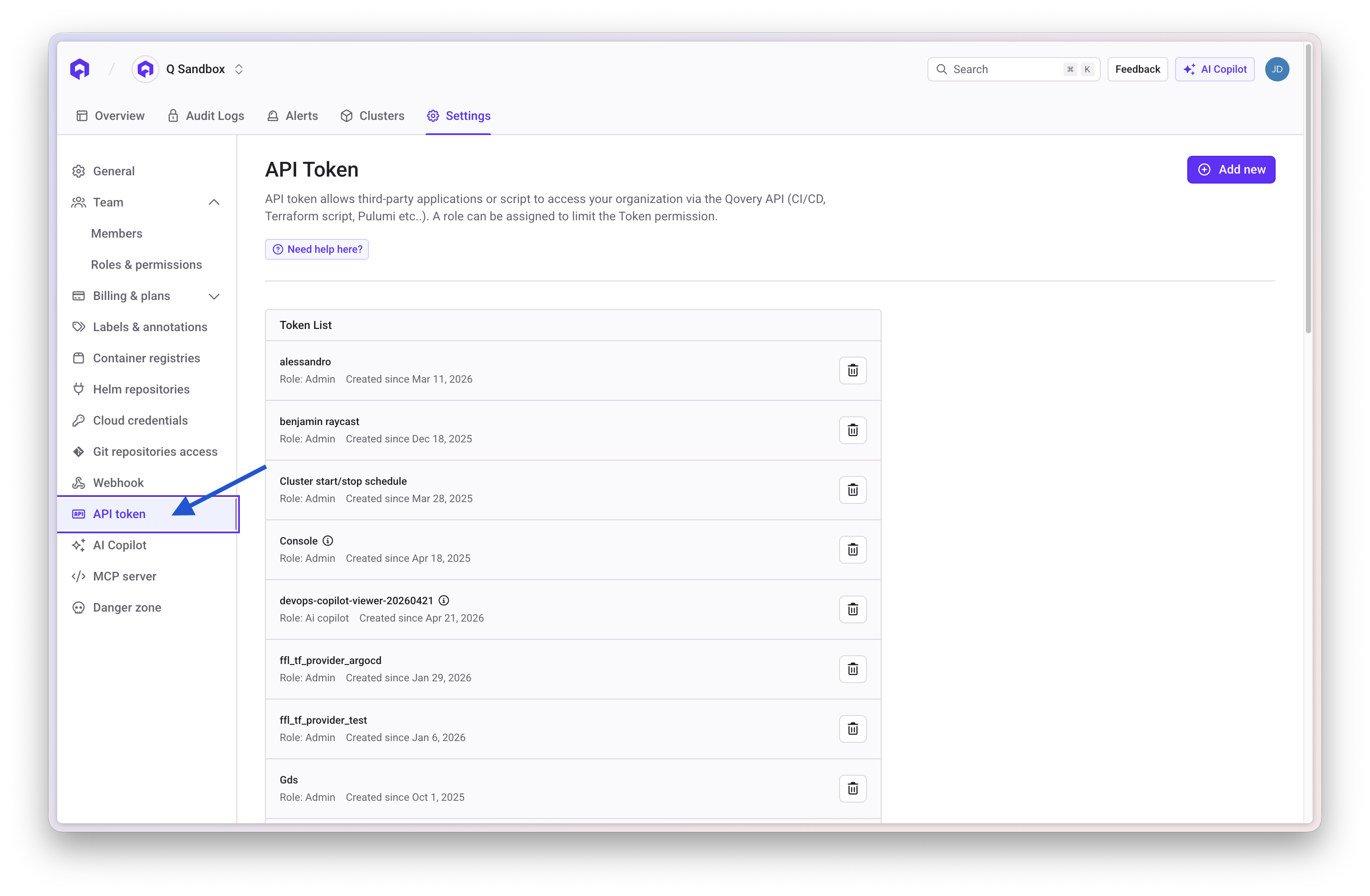
Task: Delete the devops-copilot-viewer-20260421 token
Action: 853,609
